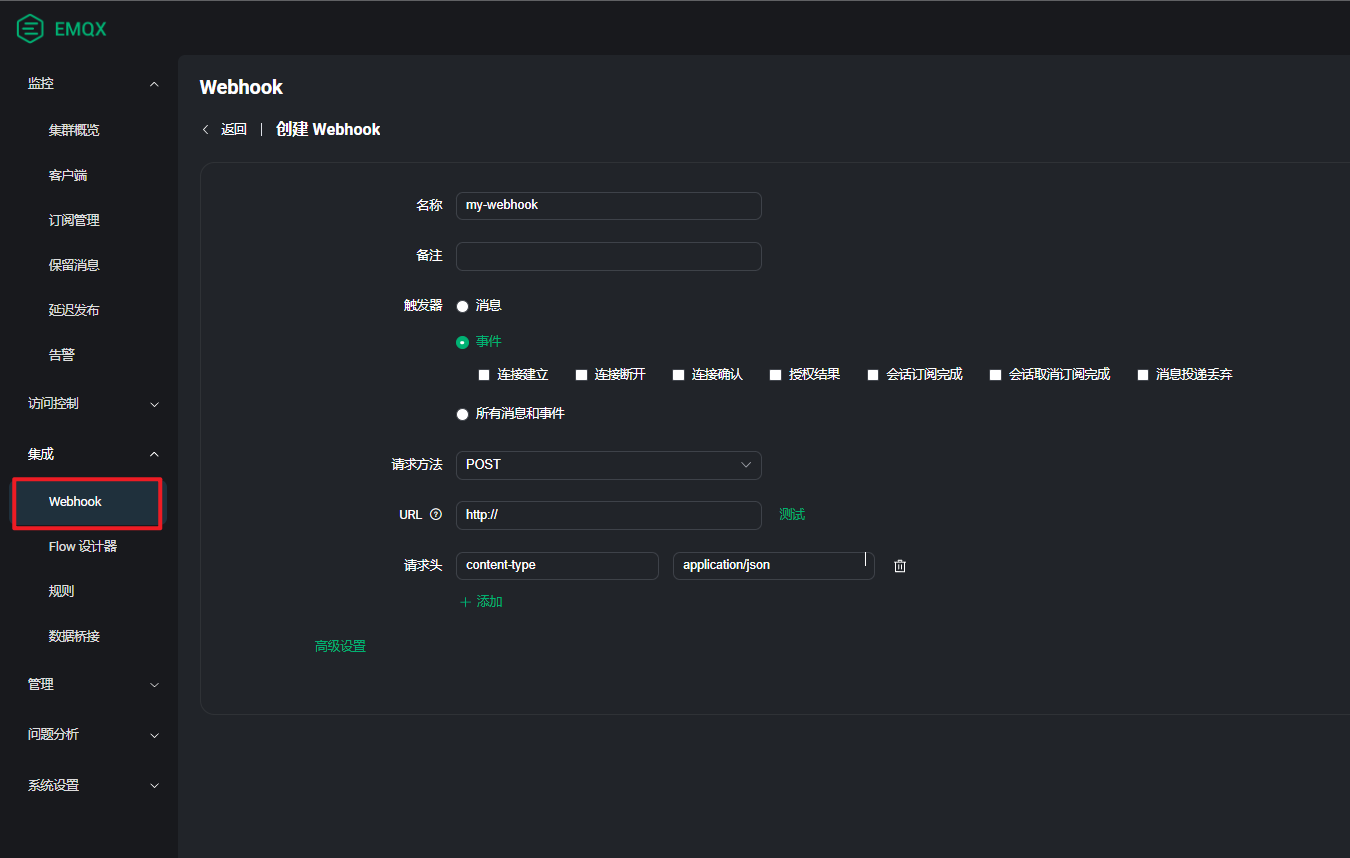Click the plus icon beside 添加
This screenshot has height=858, width=1350.
465,602
